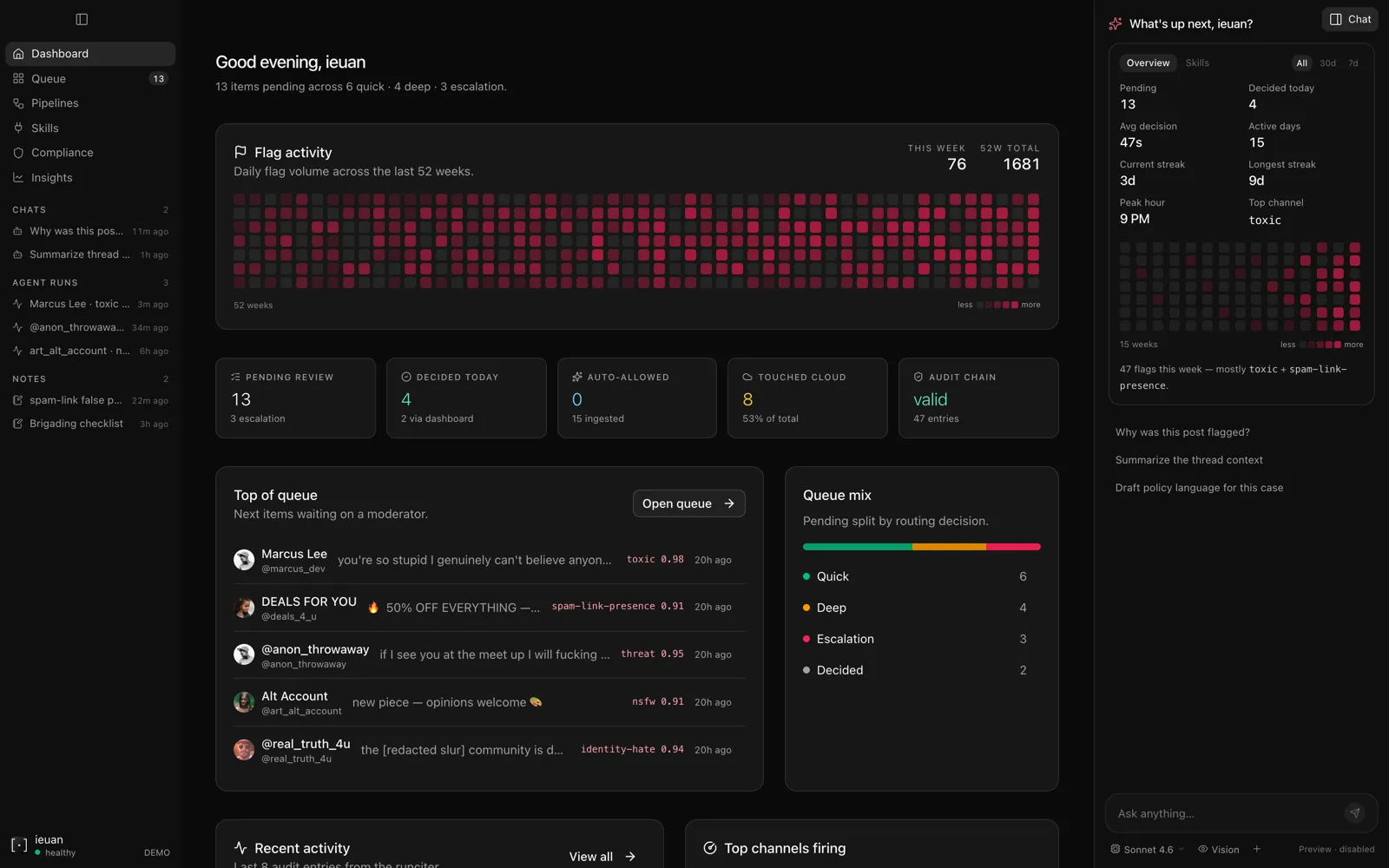Click the Dashboard home icon
Image resolution: width=1389 pixels, height=868 pixels.
18,54
